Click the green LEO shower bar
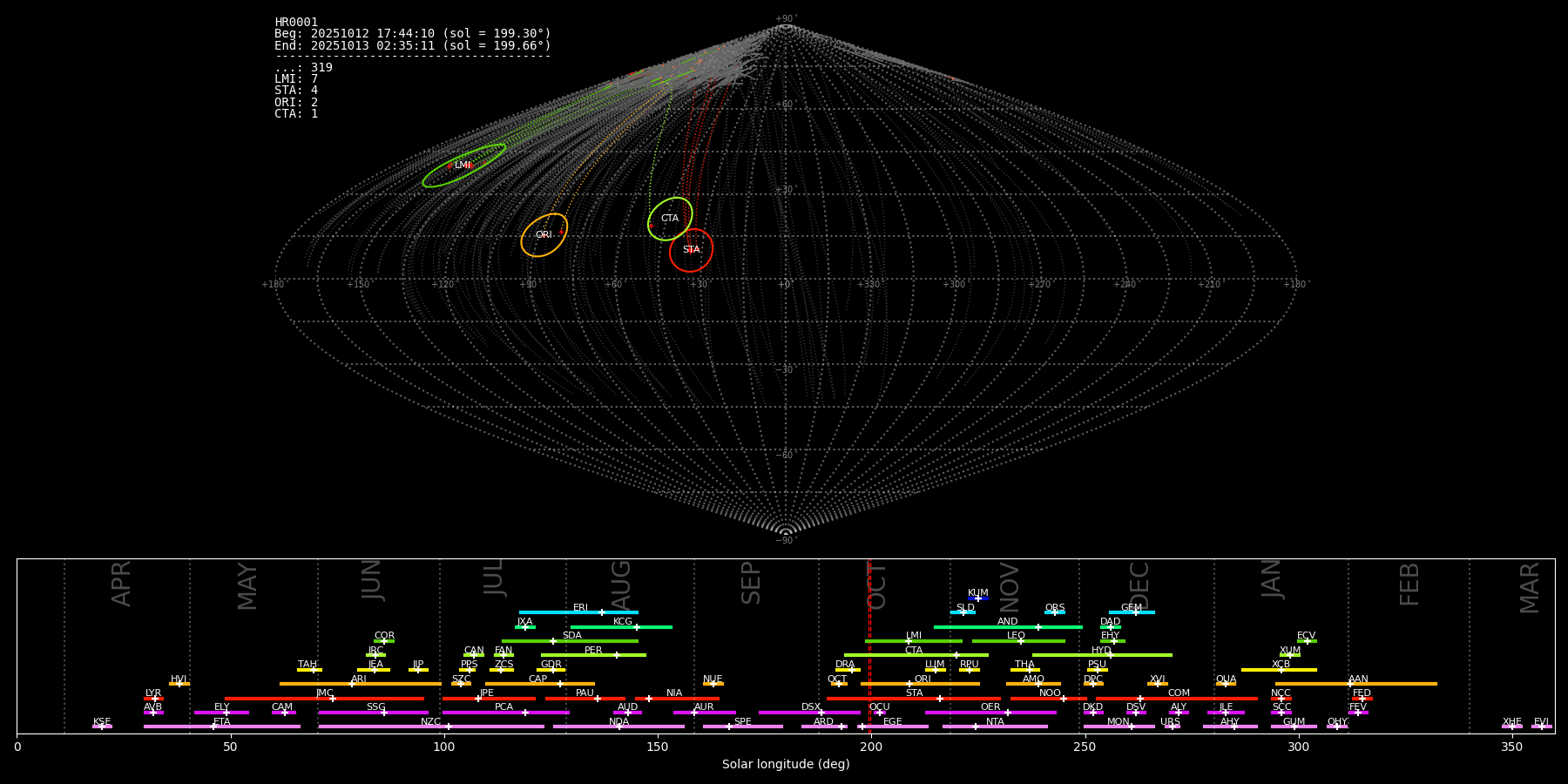1568x784 pixels. (1018, 641)
